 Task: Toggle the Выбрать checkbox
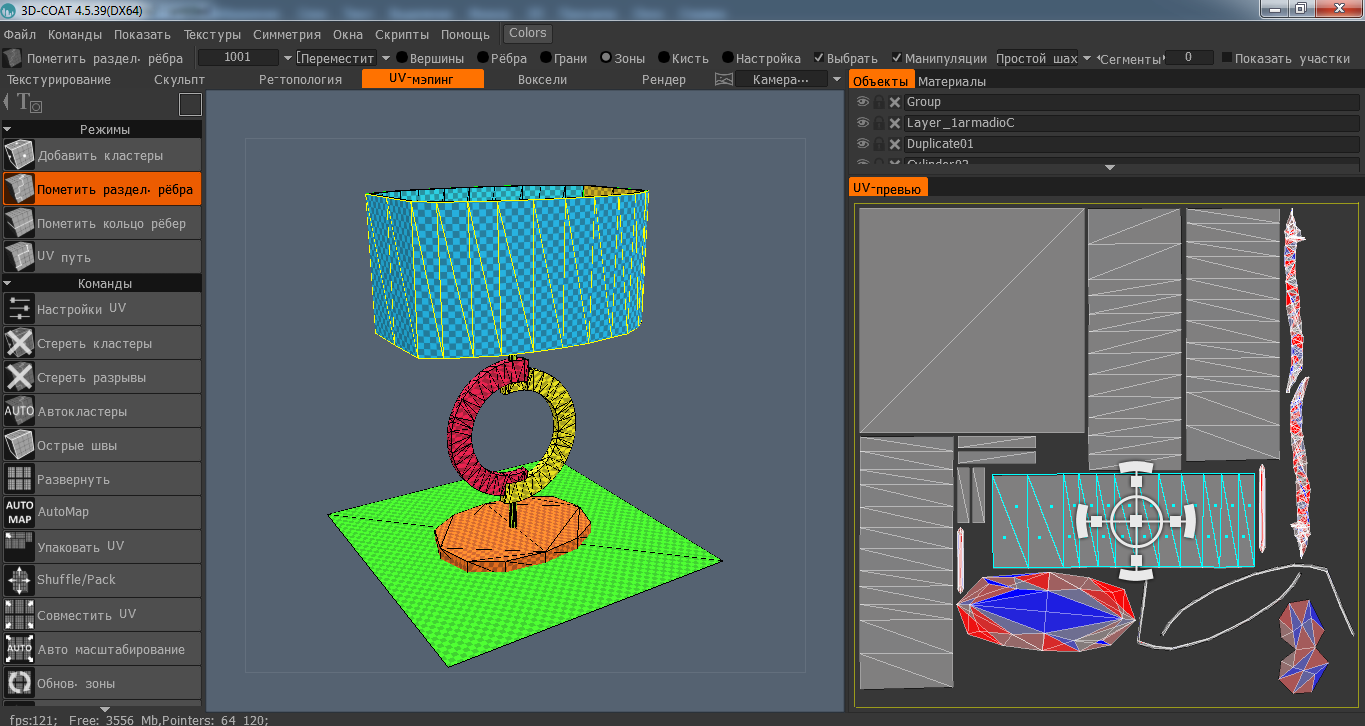819,58
